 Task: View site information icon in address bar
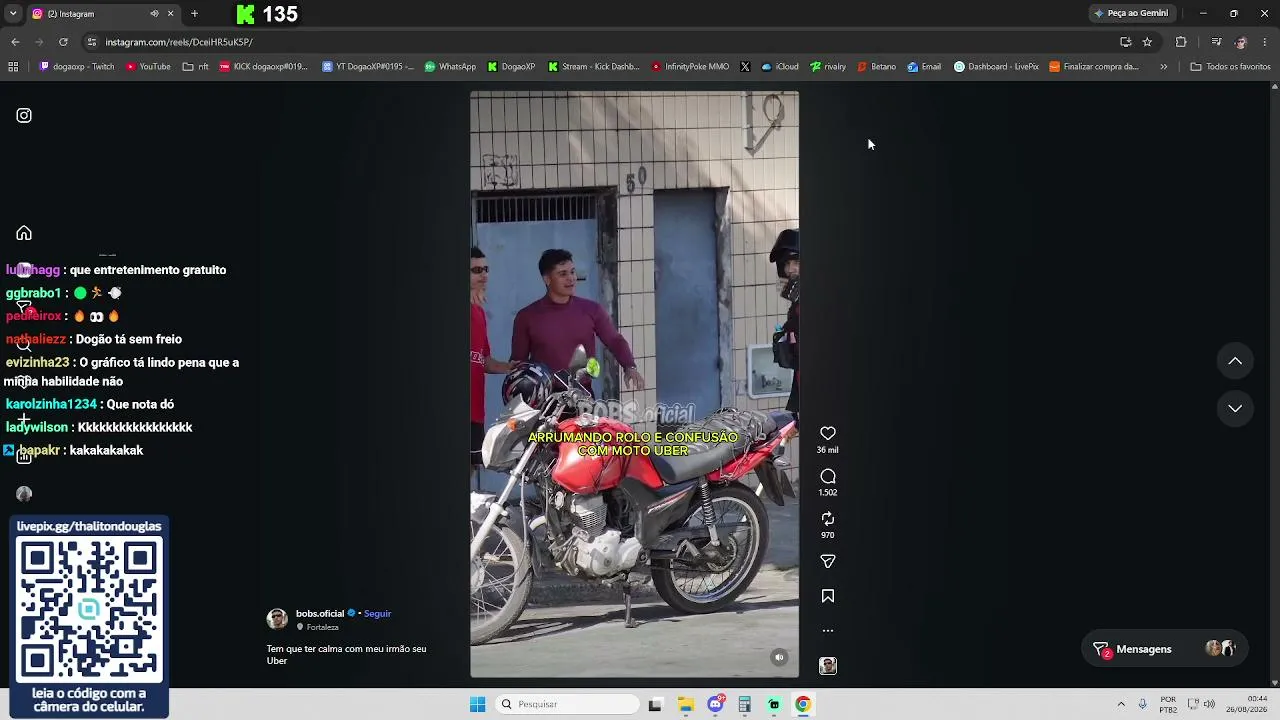pos(92,42)
